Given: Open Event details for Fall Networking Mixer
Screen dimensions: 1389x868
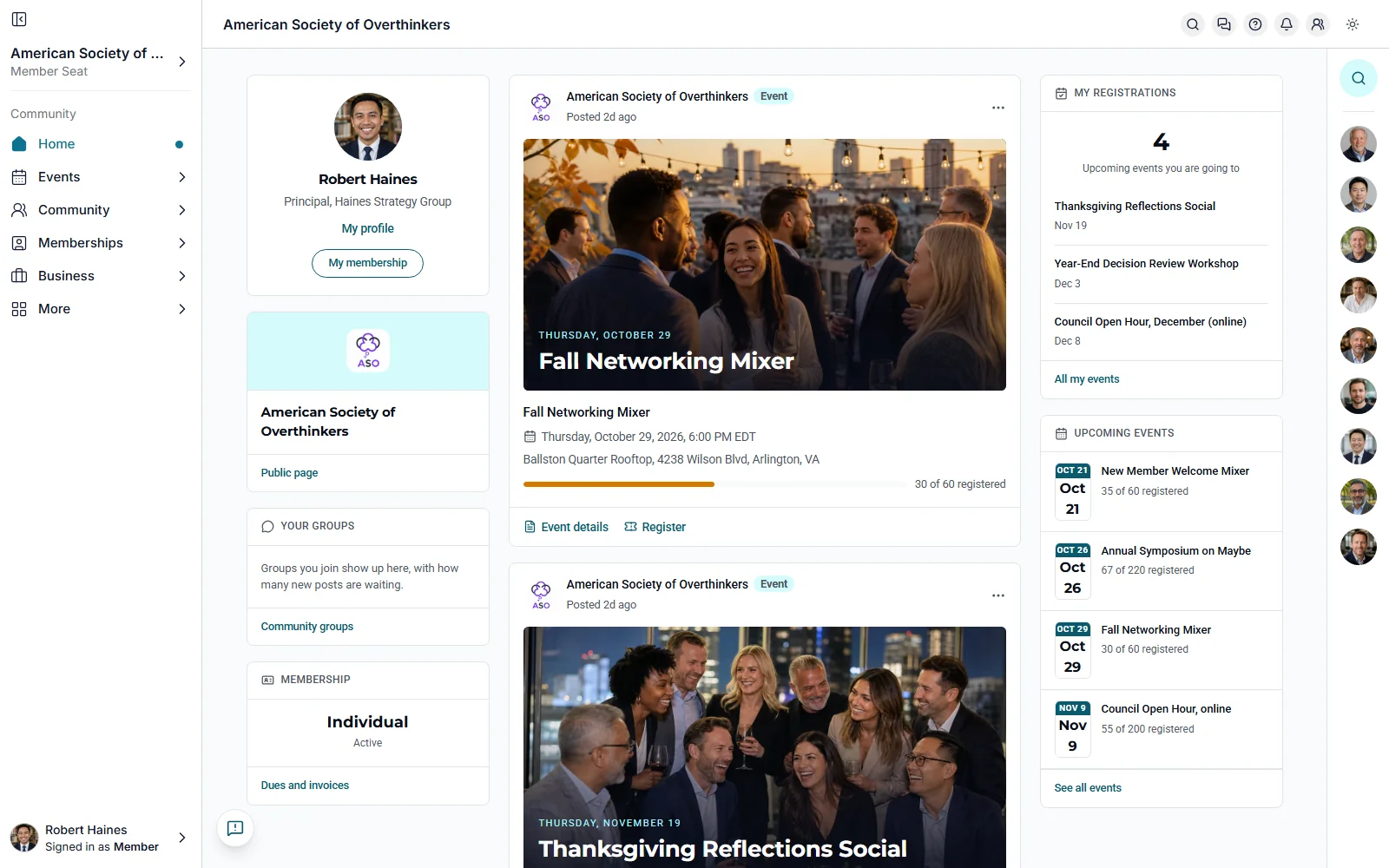Looking at the screenshot, I should pyautogui.click(x=566, y=527).
